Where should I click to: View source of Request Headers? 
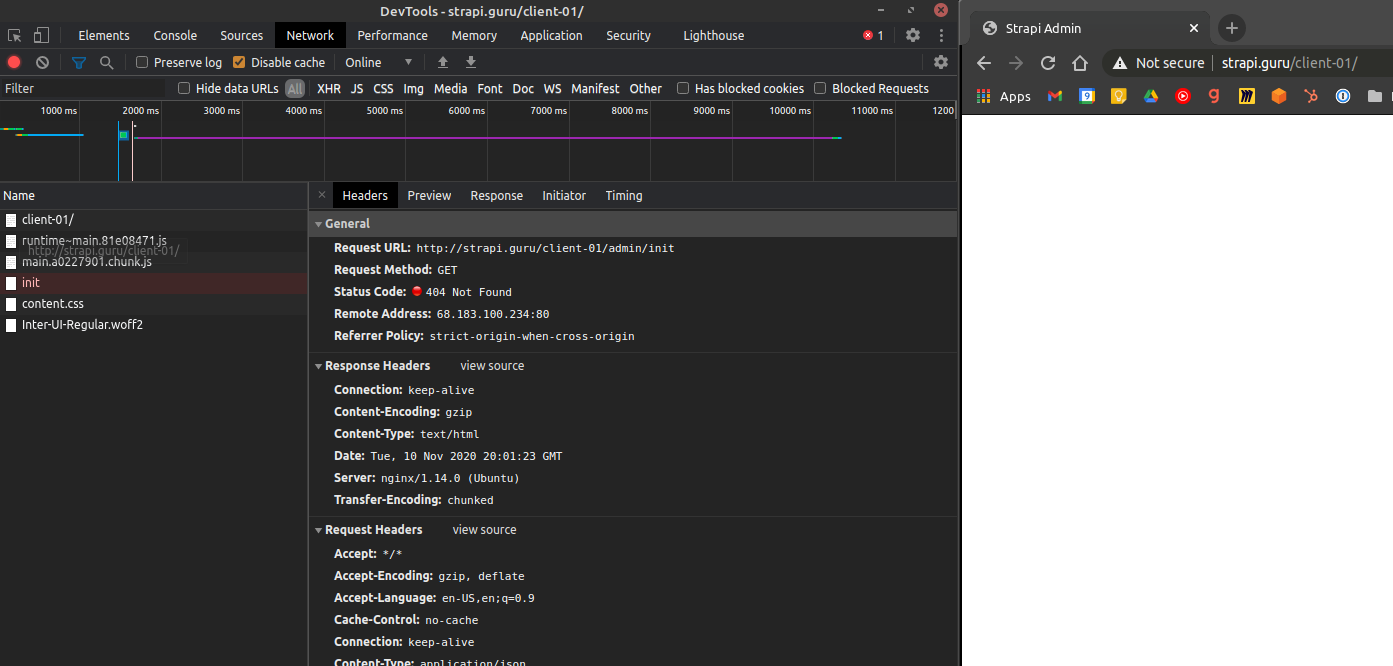coord(484,529)
